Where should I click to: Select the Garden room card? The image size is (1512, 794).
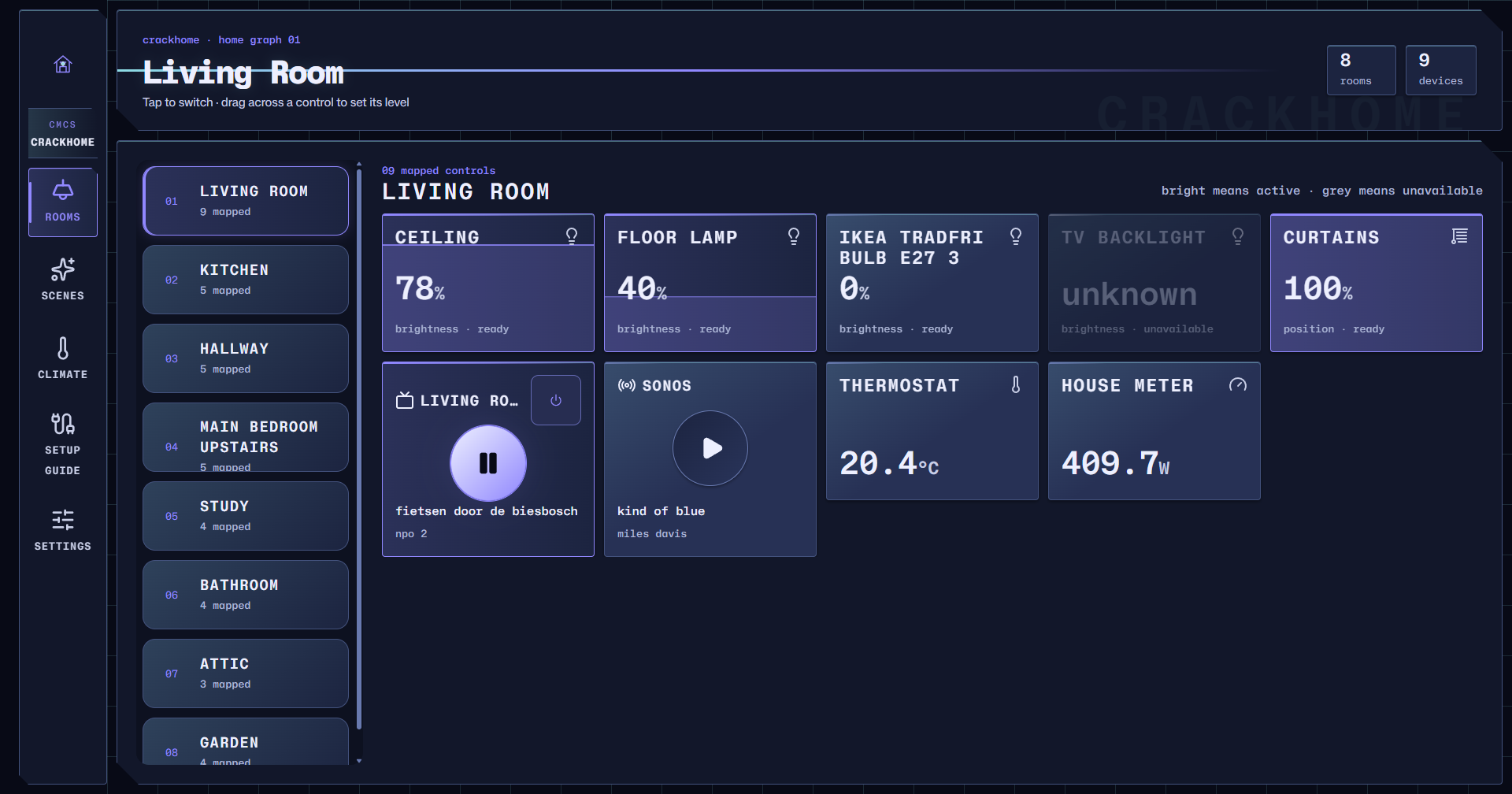point(246,741)
